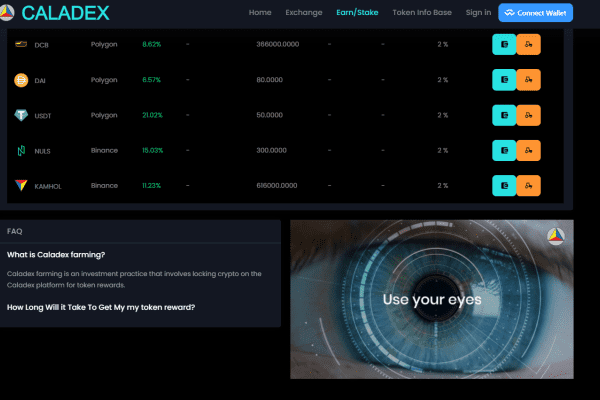The width and height of the screenshot is (600, 400).
Task: Click the 6.57% rate in DAI row
Action: pyautogui.click(x=152, y=80)
